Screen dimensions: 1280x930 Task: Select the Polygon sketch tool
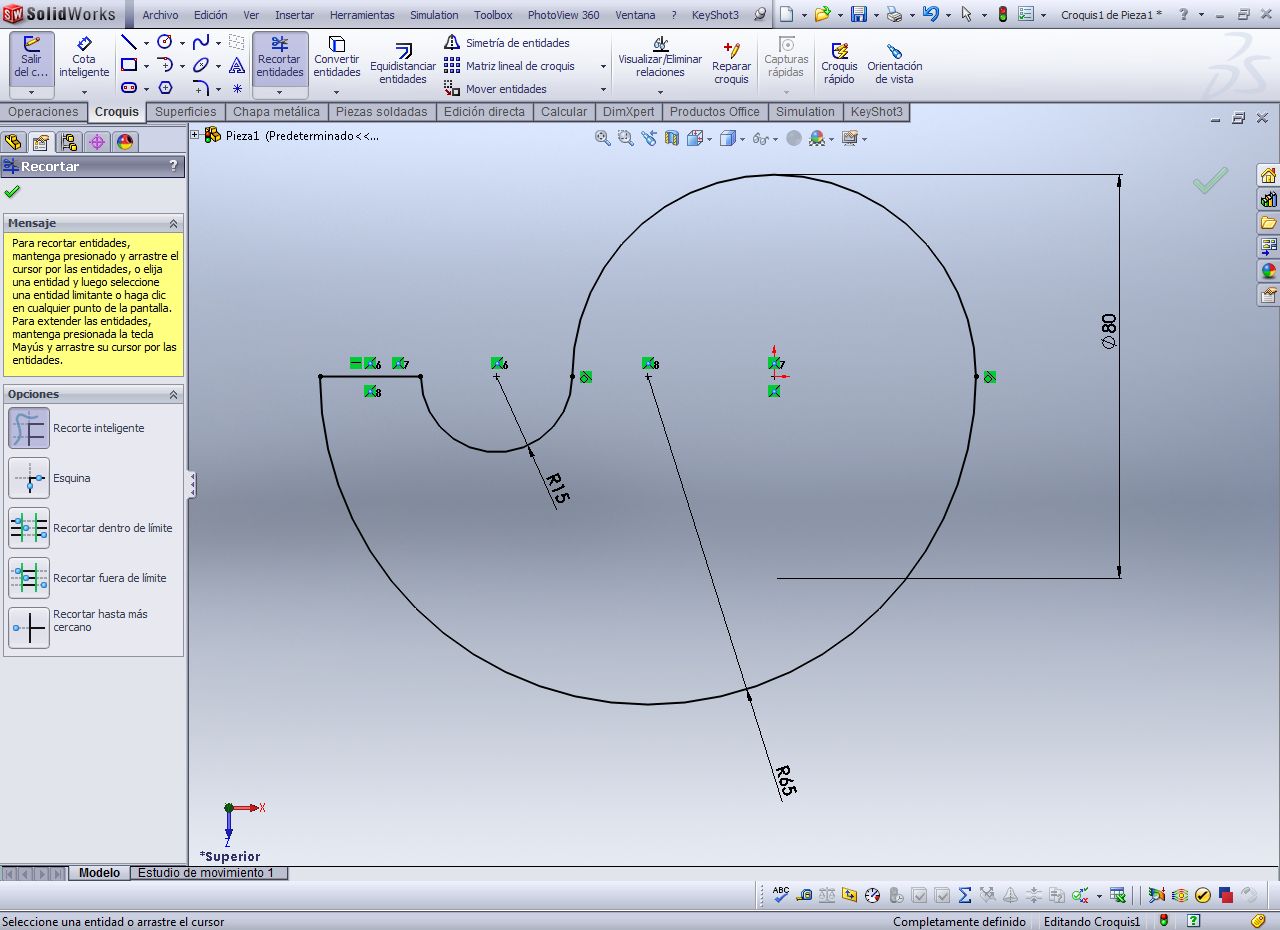pos(165,88)
